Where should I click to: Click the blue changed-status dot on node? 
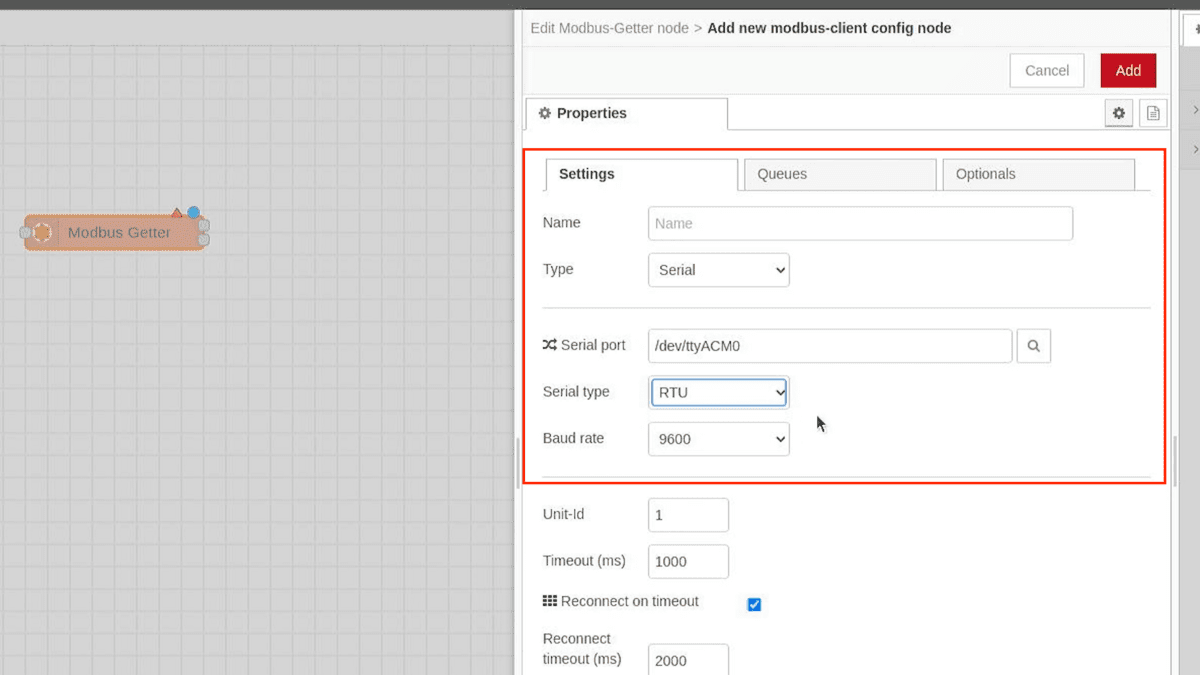click(x=193, y=212)
